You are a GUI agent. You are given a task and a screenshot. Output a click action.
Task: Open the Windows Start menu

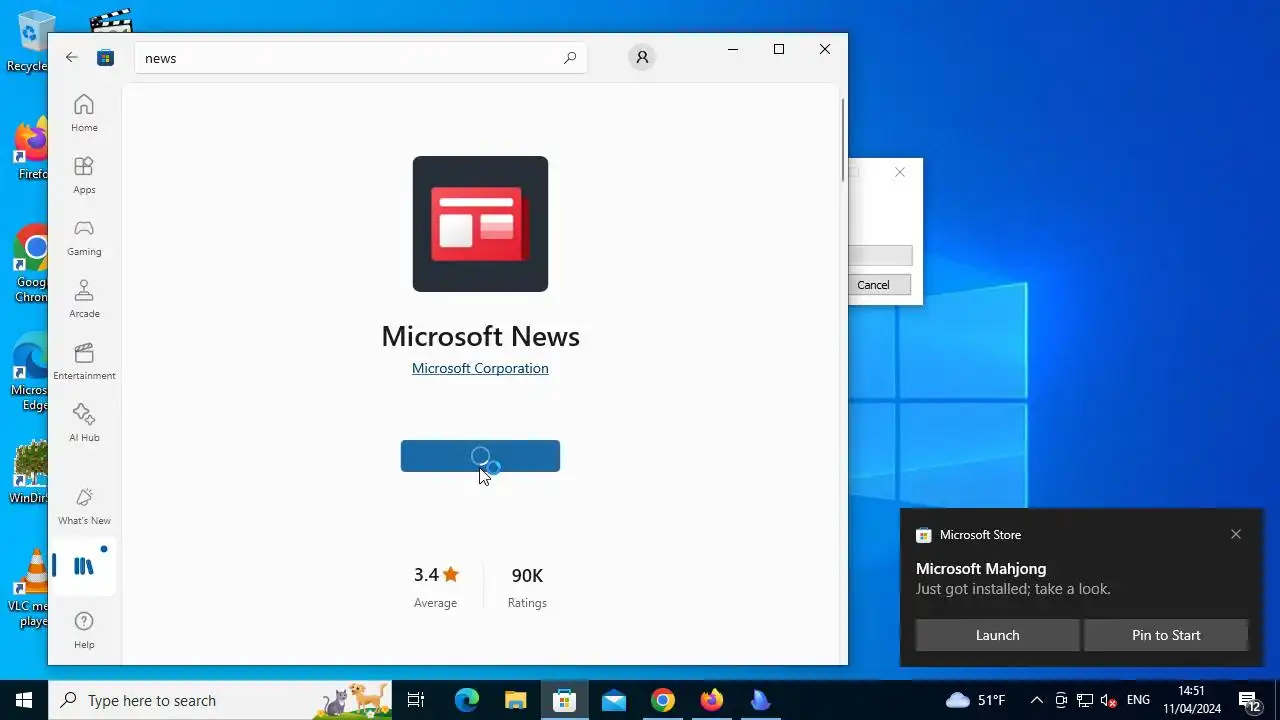click(24, 700)
